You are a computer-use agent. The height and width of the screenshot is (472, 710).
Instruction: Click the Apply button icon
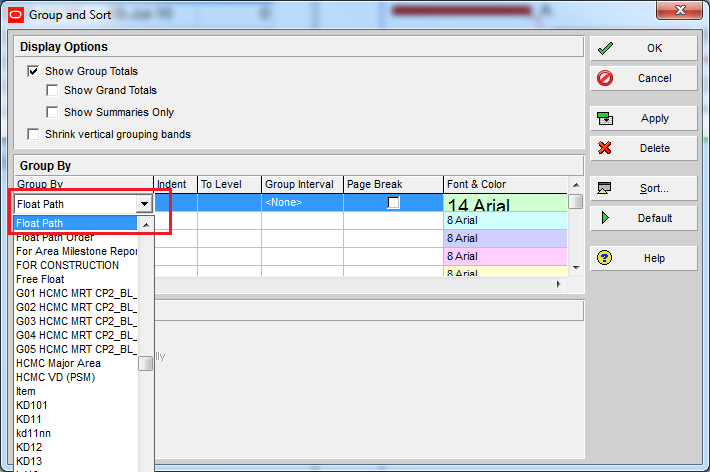click(605, 118)
